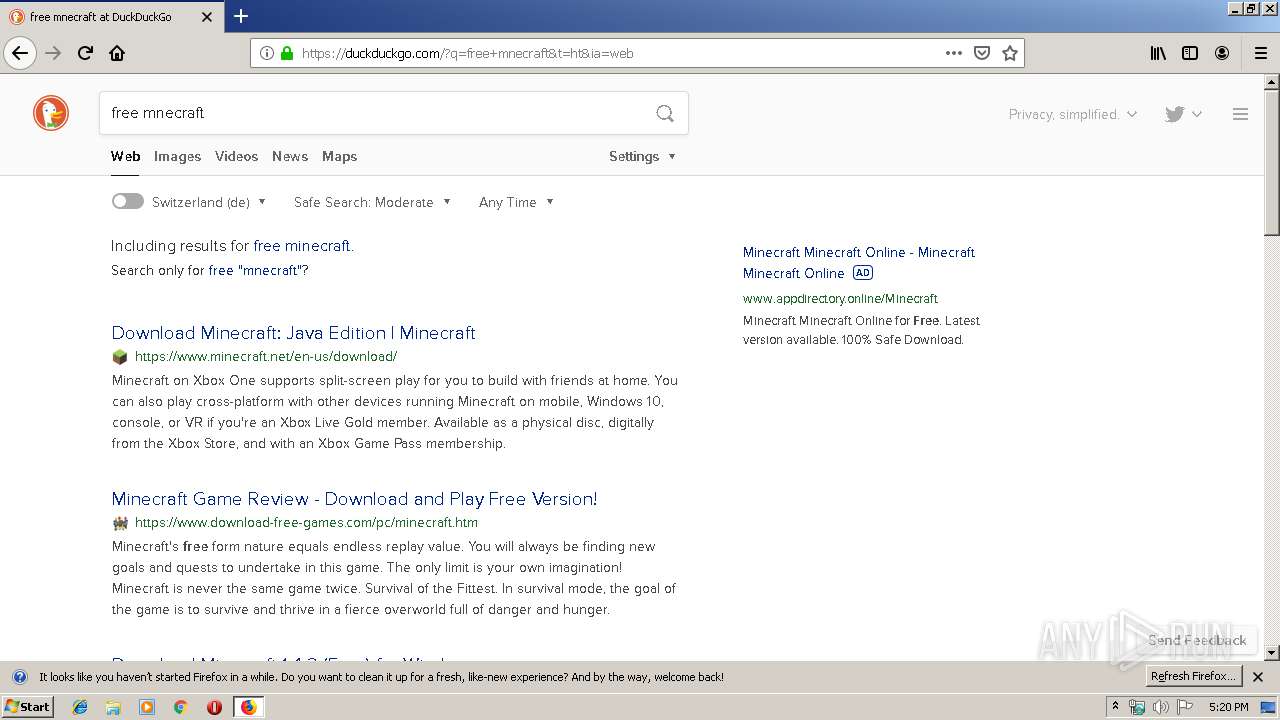Open the DuckDuckGo side menu icon
Screen dimensions: 1280x720
tap(1240, 114)
